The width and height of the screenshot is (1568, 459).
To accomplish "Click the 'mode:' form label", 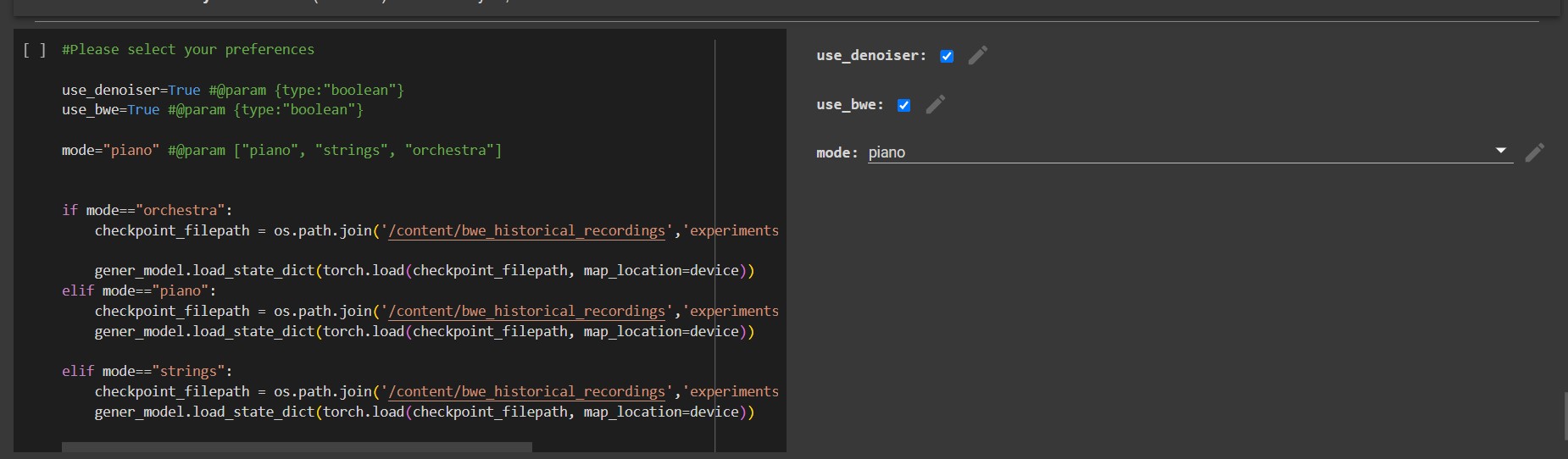I will [837, 152].
